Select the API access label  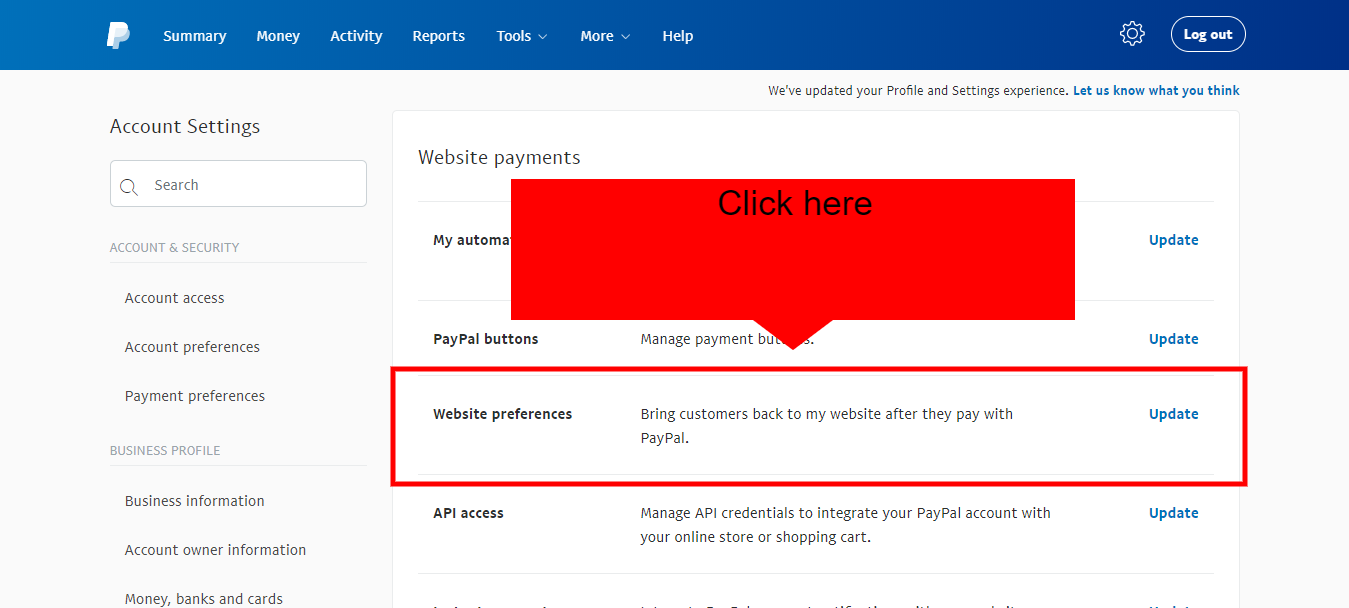[x=468, y=513]
